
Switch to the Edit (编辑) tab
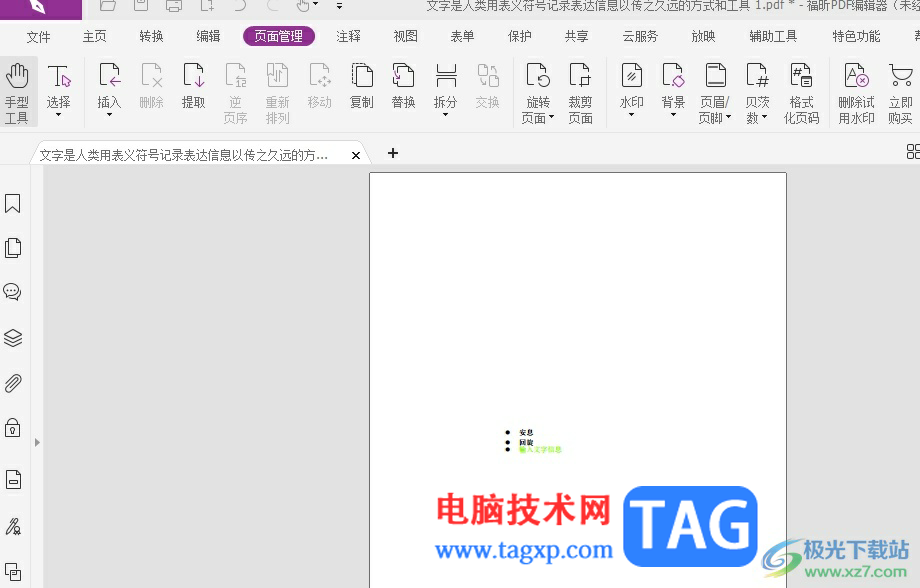[x=208, y=36]
